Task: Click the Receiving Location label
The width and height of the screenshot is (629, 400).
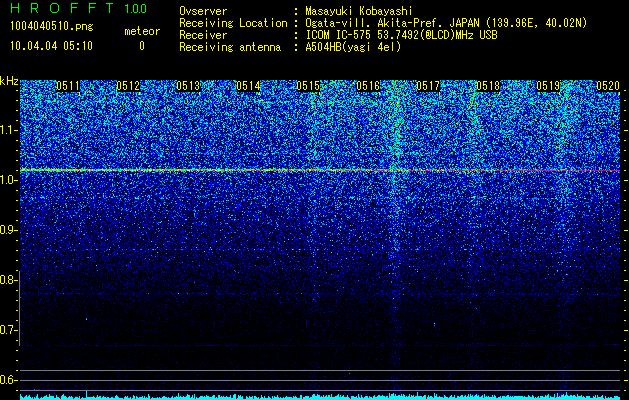Action: pos(233,24)
